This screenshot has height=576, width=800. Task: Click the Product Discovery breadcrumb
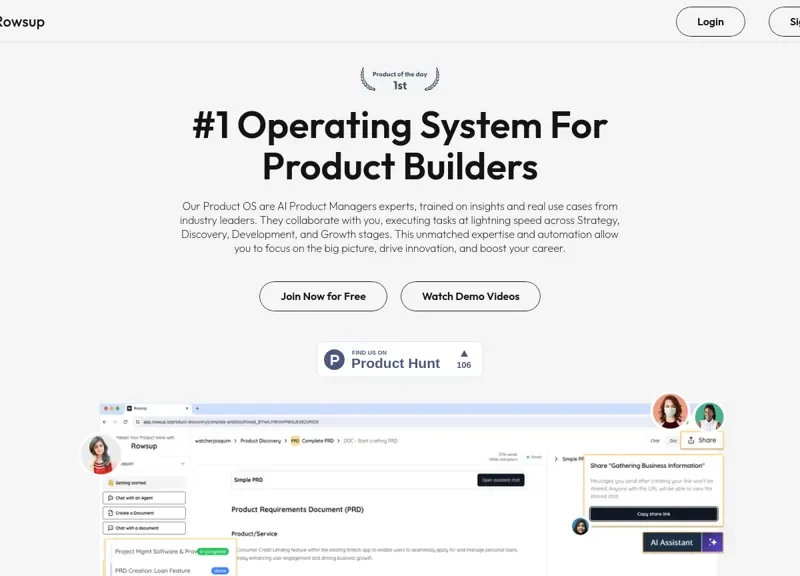pos(261,440)
